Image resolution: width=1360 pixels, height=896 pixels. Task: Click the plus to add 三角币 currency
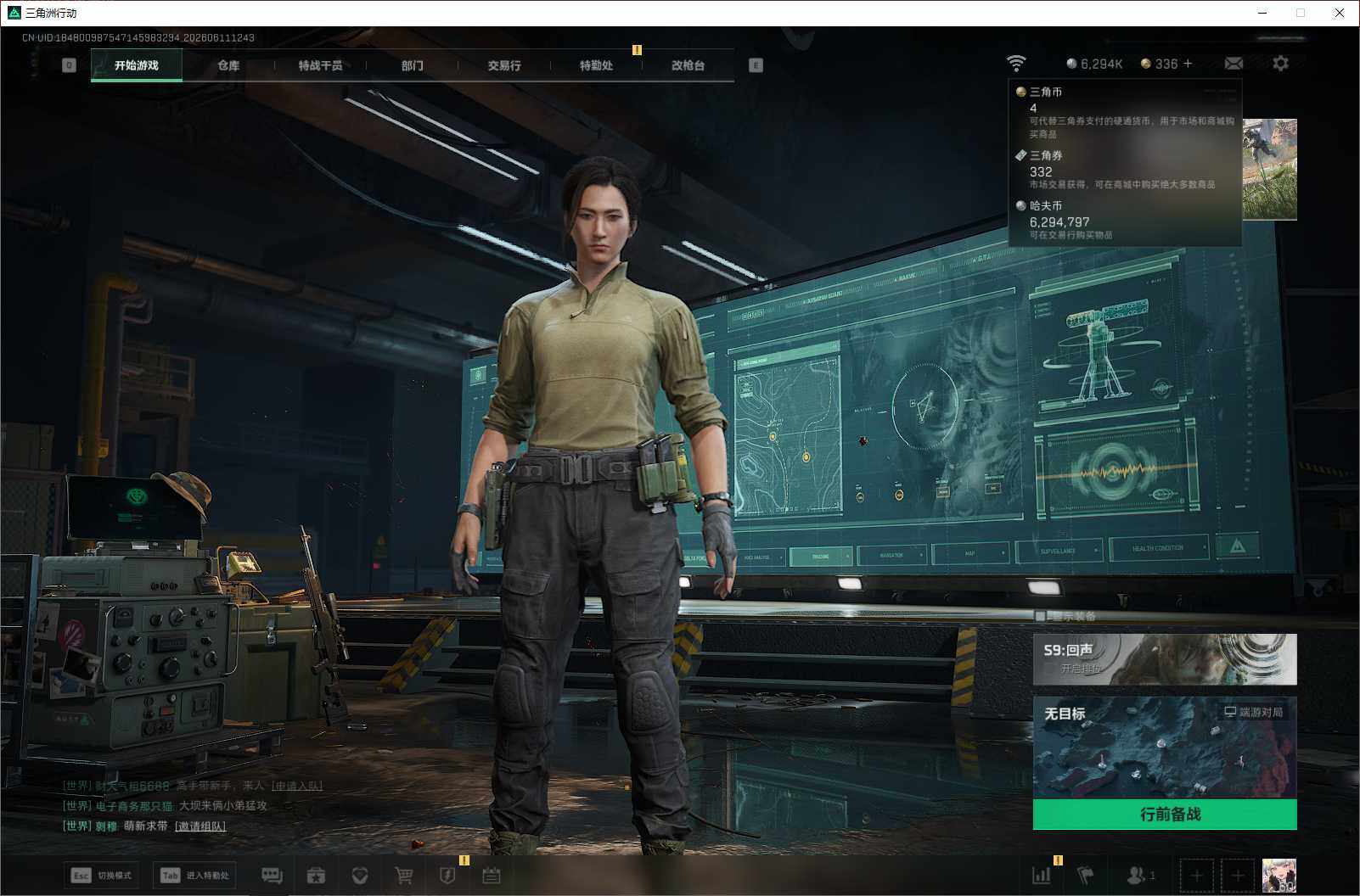click(x=1188, y=64)
